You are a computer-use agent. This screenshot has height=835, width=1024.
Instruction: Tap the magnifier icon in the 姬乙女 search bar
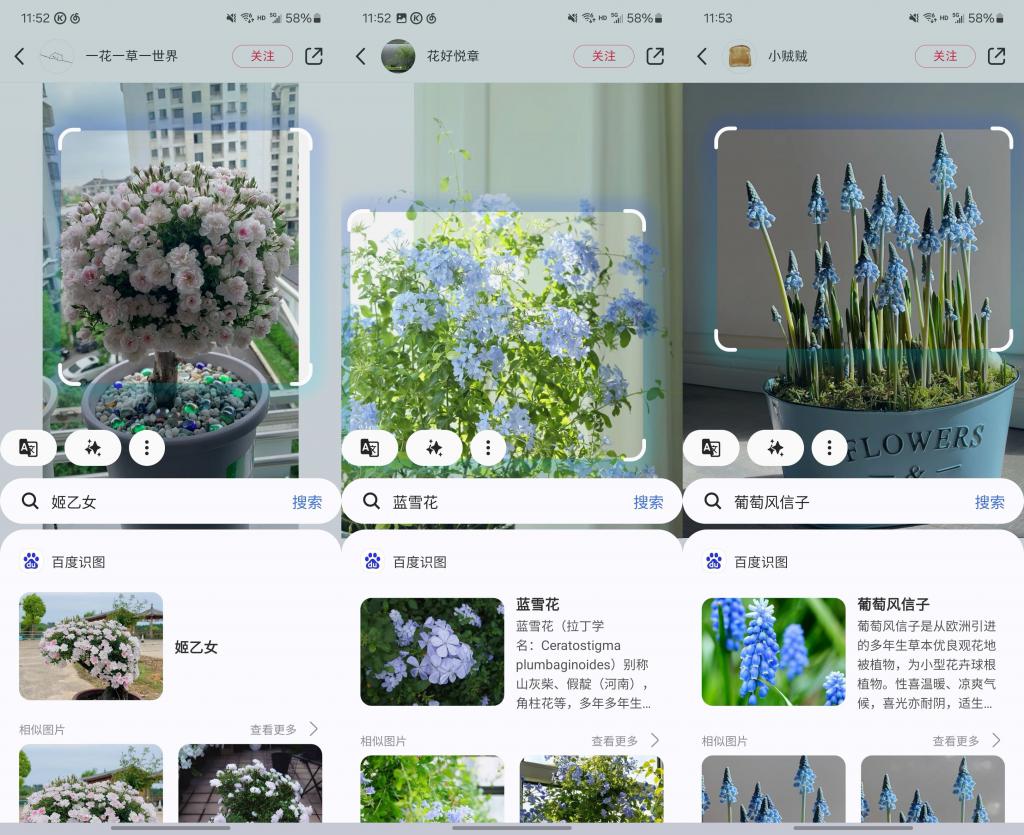pos(30,501)
